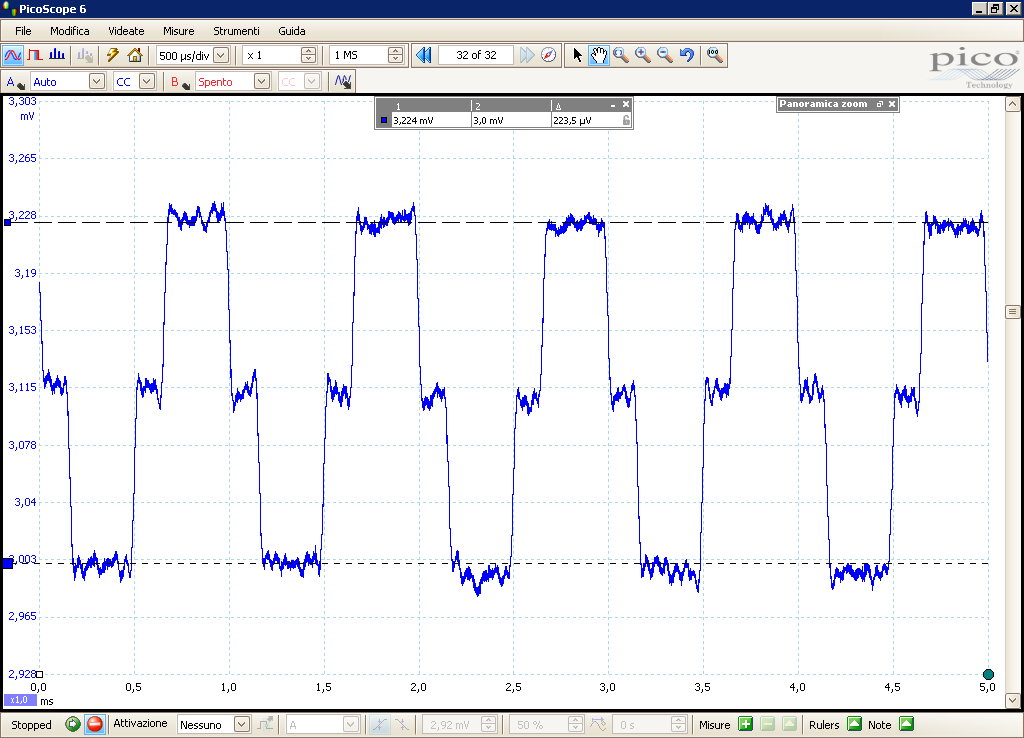
Task: Open the Videate menu
Action: click(x=126, y=31)
